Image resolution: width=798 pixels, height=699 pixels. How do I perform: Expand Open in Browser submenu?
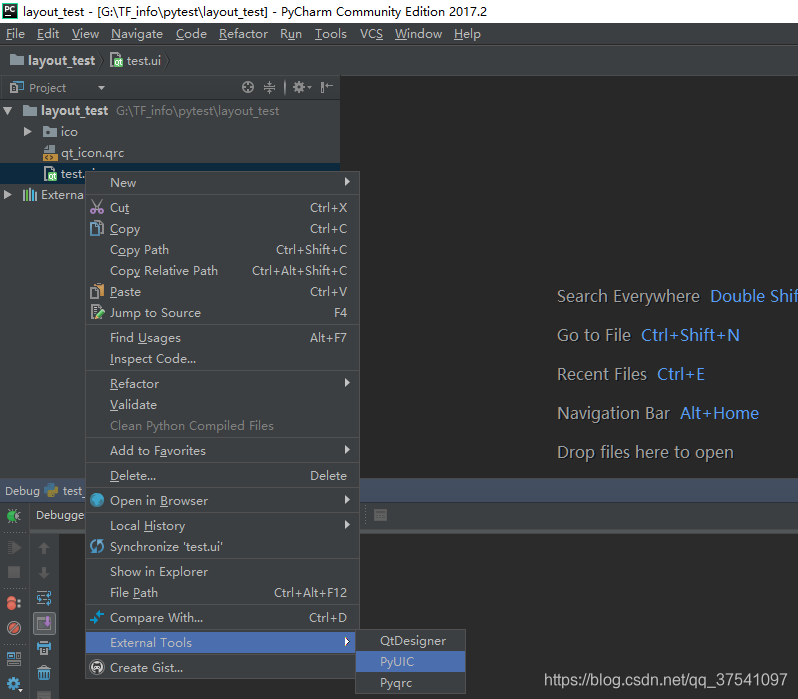pyautogui.click(x=222, y=500)
